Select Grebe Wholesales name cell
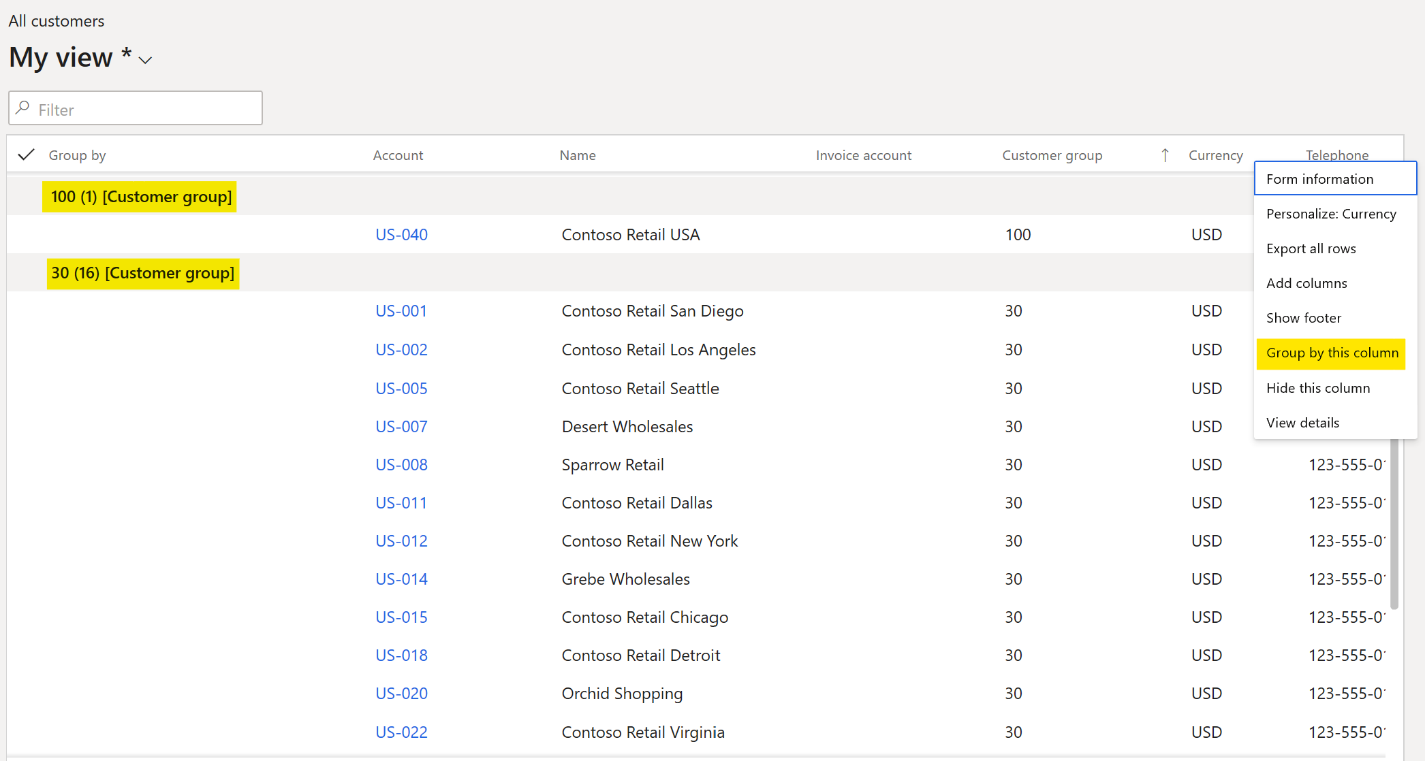Viewport: 1425px width, 761px height. [x=626, y=579]
